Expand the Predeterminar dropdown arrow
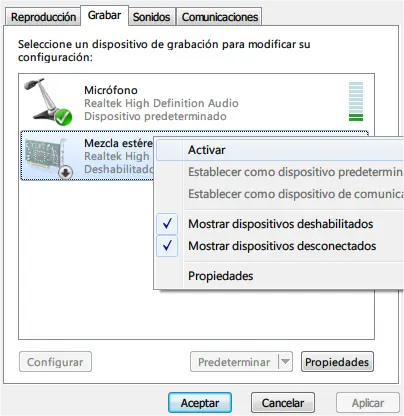This screenshot has width=404, height=416. click(285, 362)
